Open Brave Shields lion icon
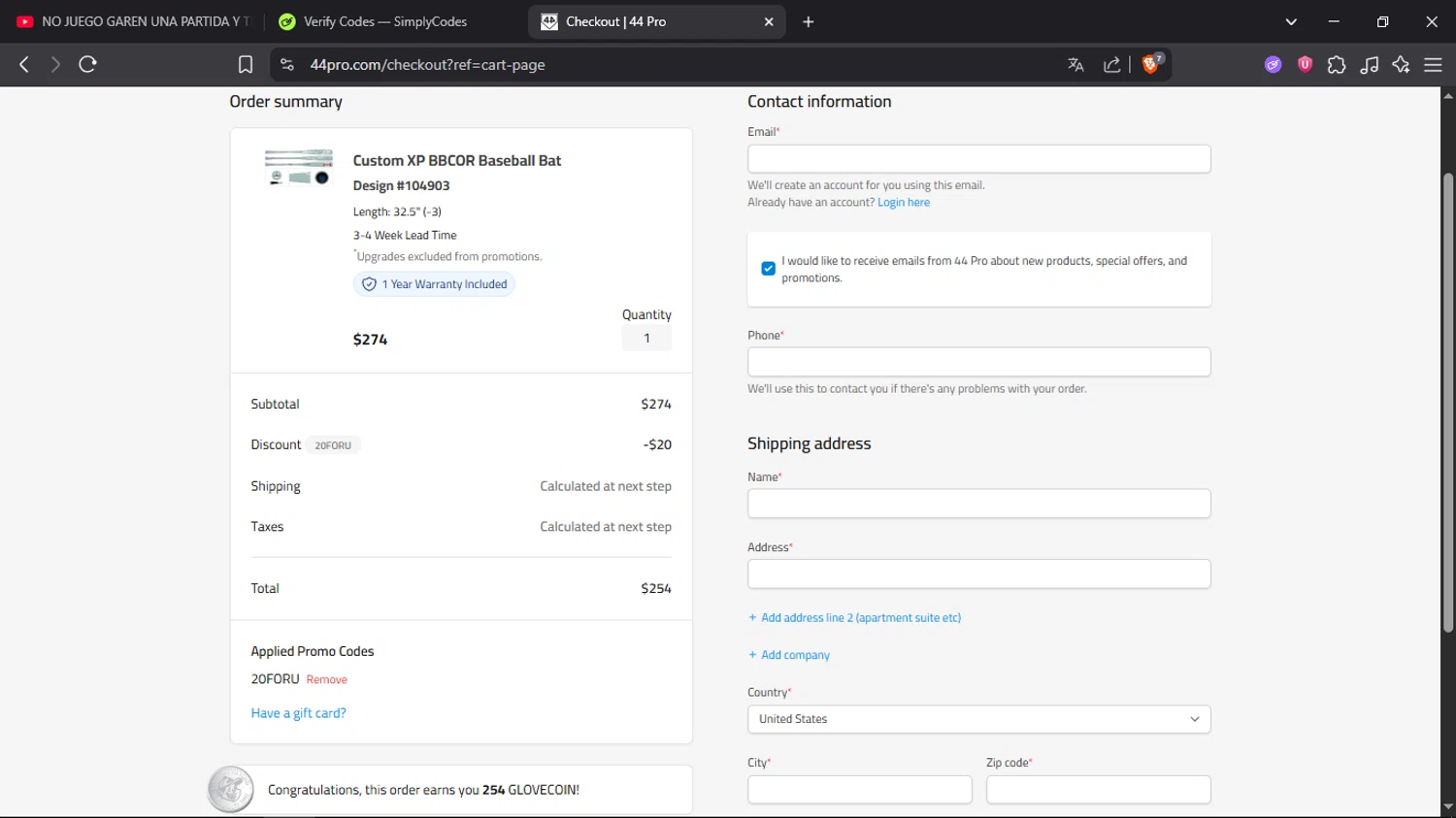Screen dimensions: 1456x818 coord(1151,64)
